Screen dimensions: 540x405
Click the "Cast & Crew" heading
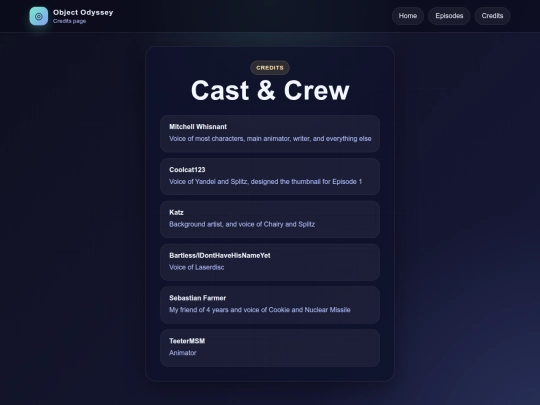pos(270,90)
